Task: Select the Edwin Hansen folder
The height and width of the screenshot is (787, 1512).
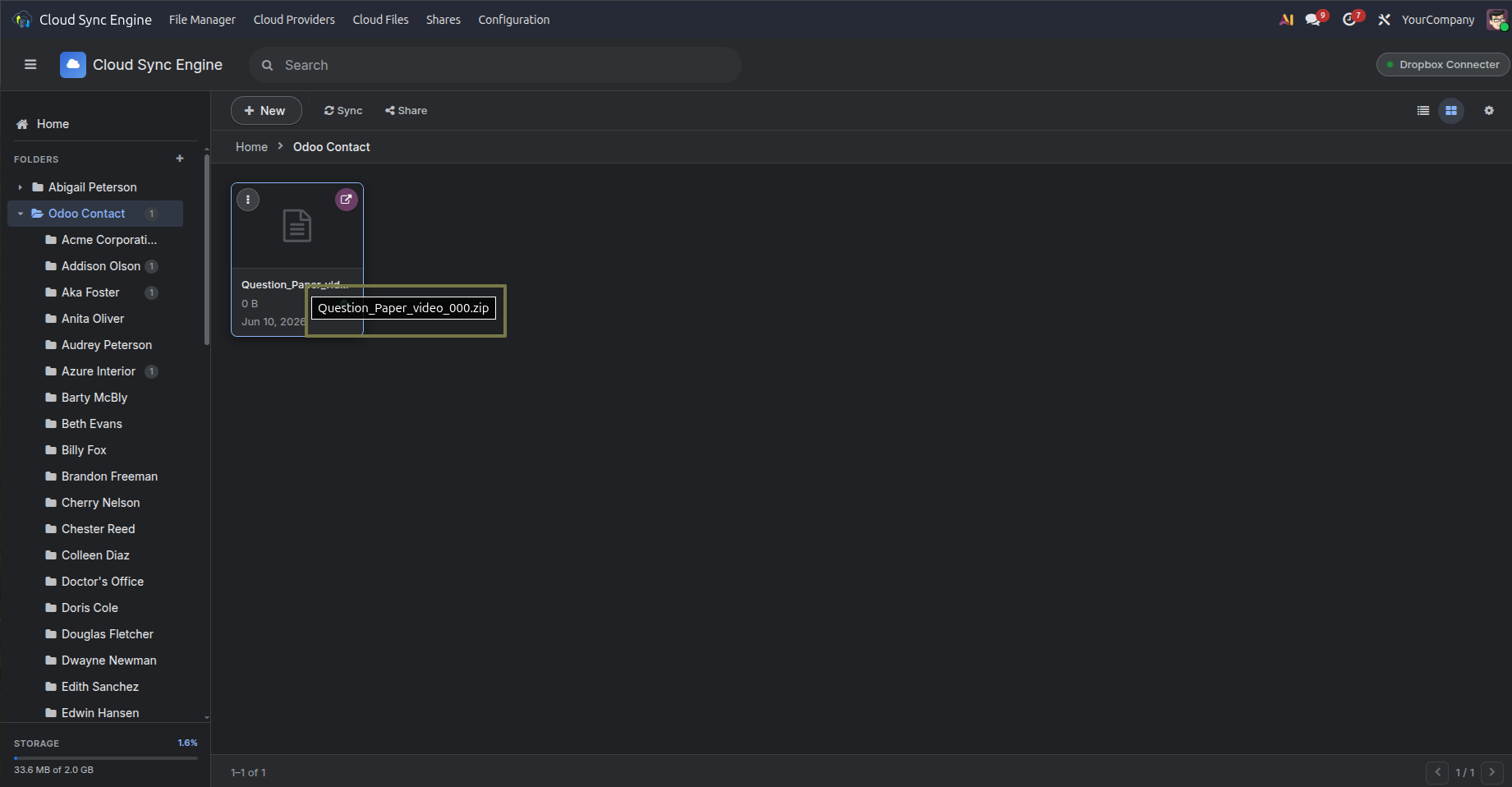Action: pyautogui.click(x=100, y=713)
